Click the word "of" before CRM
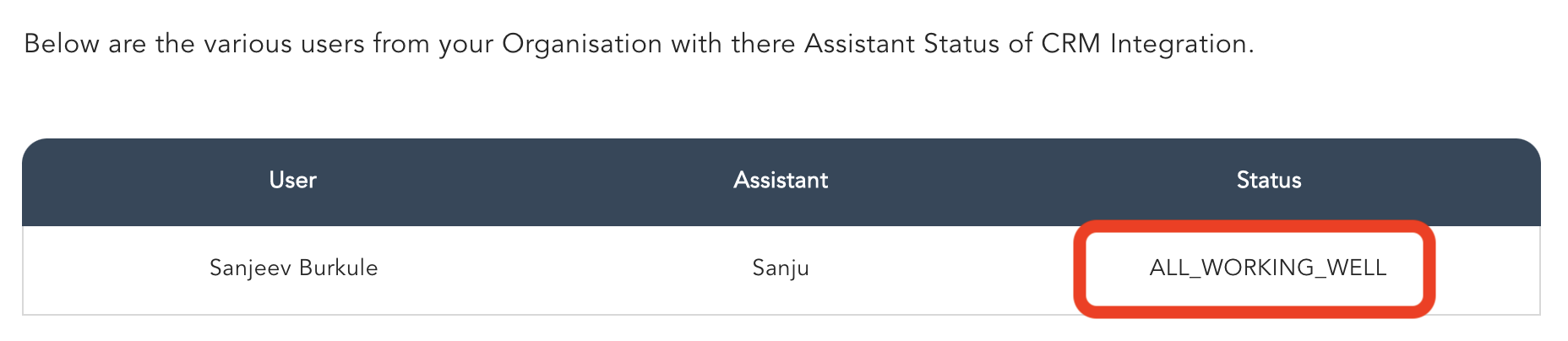Image resolution: width=1568 pixels, height=341 pixels. [x=1021, y=44]
